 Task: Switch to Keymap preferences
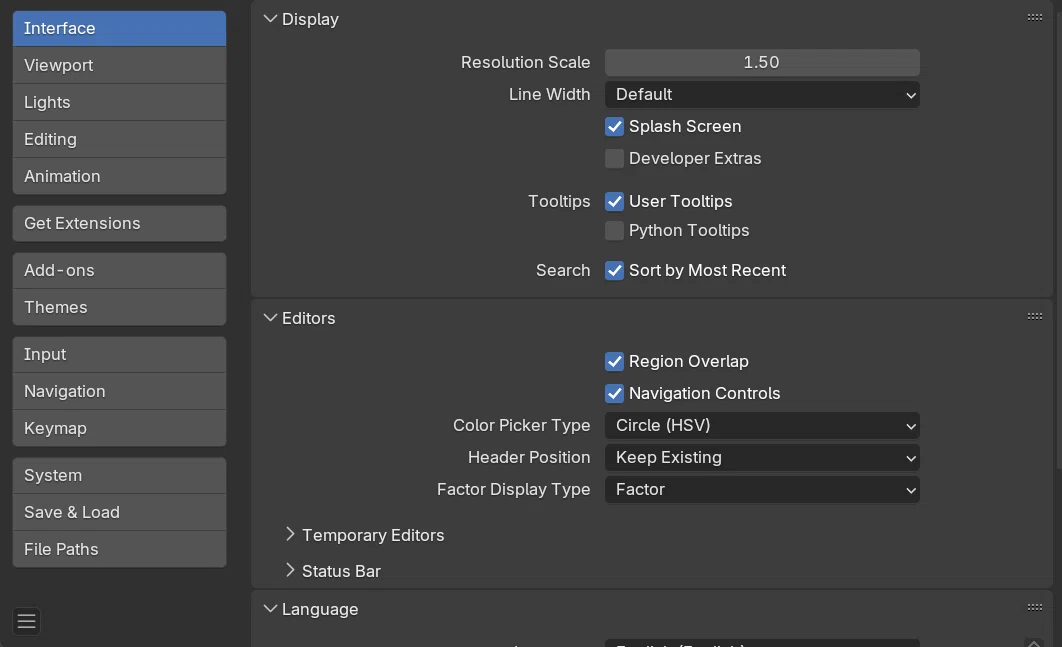click(119, 428)
